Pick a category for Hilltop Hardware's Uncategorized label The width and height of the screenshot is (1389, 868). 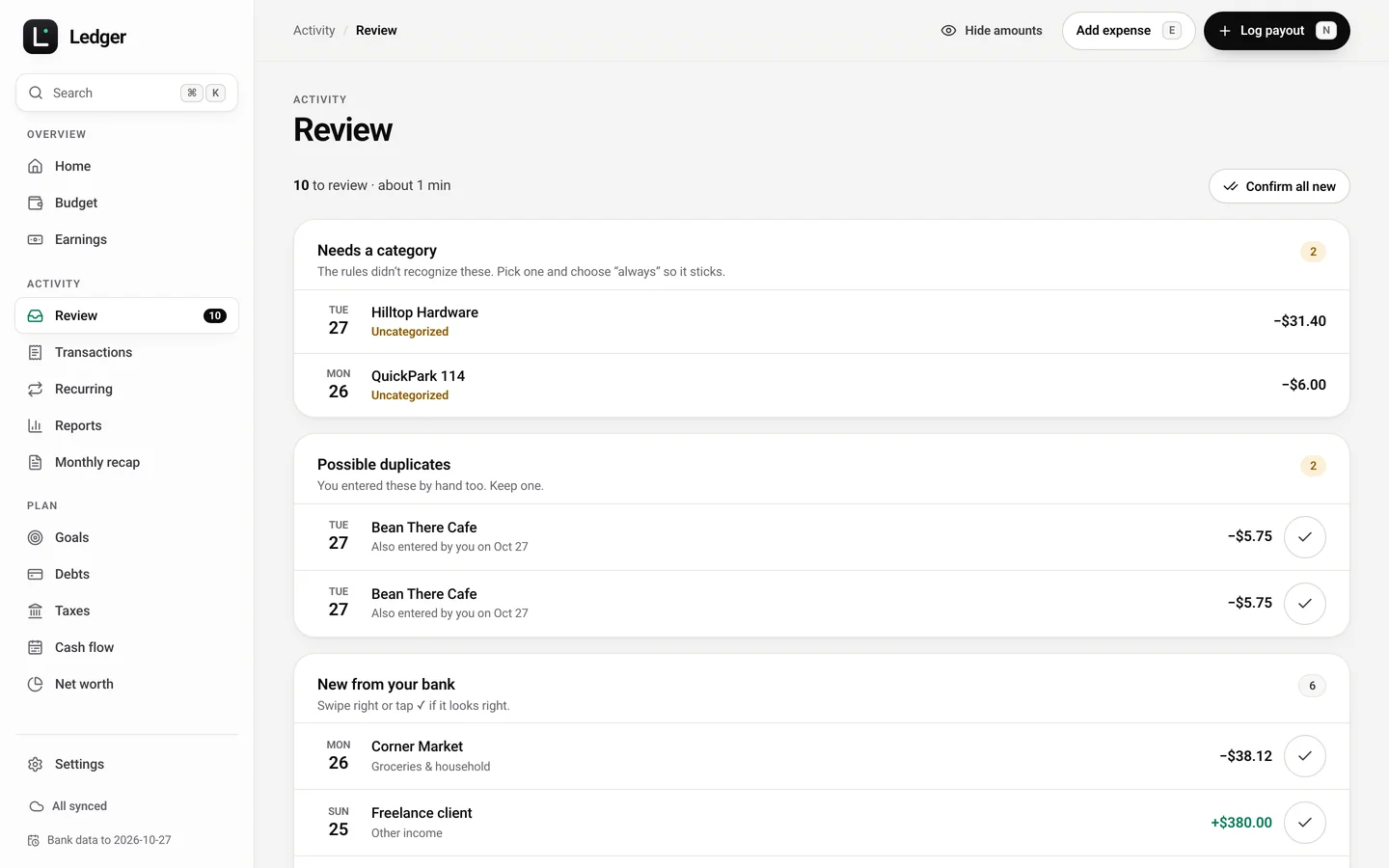coord(410,332)
